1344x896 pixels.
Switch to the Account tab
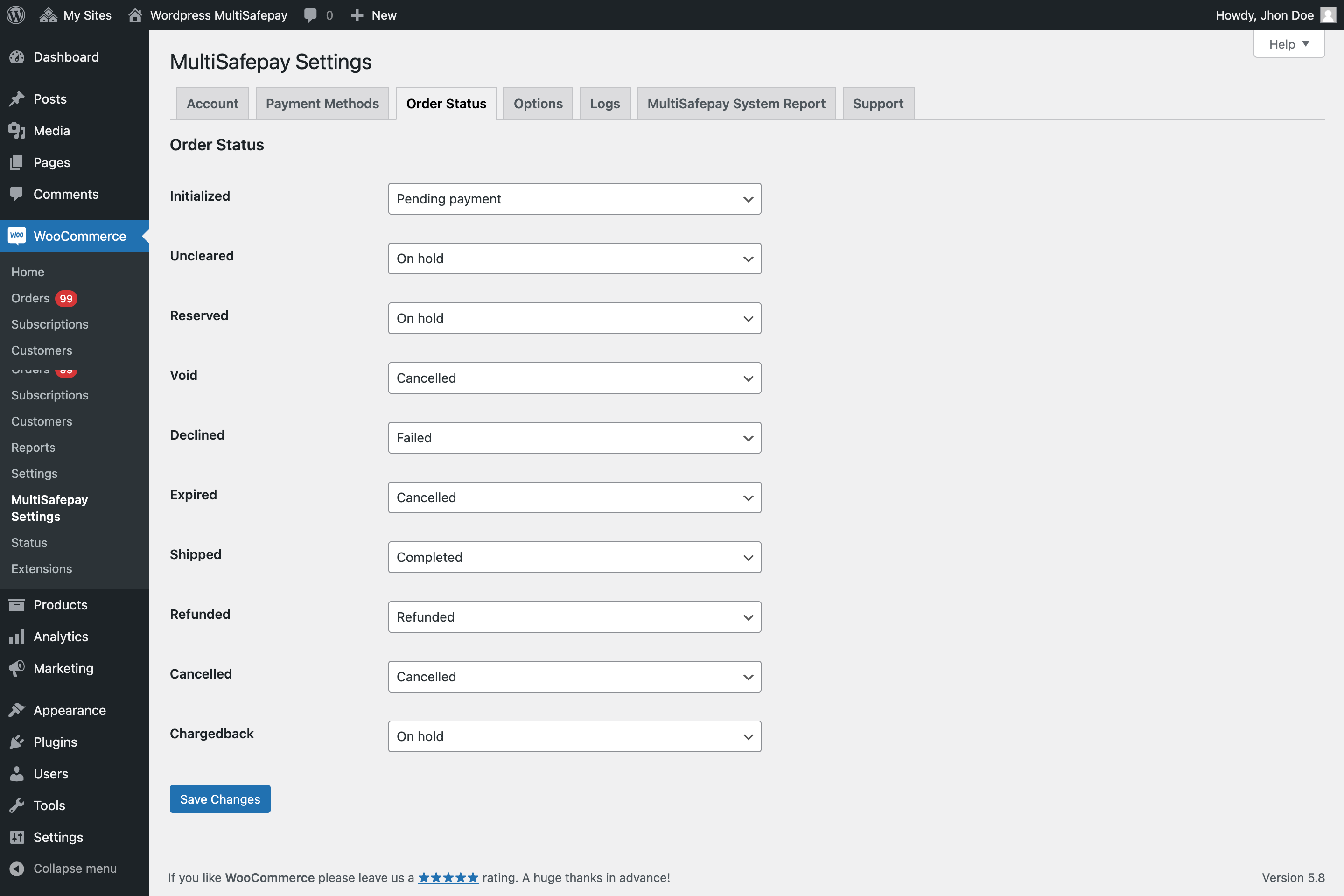coord(213,104)
